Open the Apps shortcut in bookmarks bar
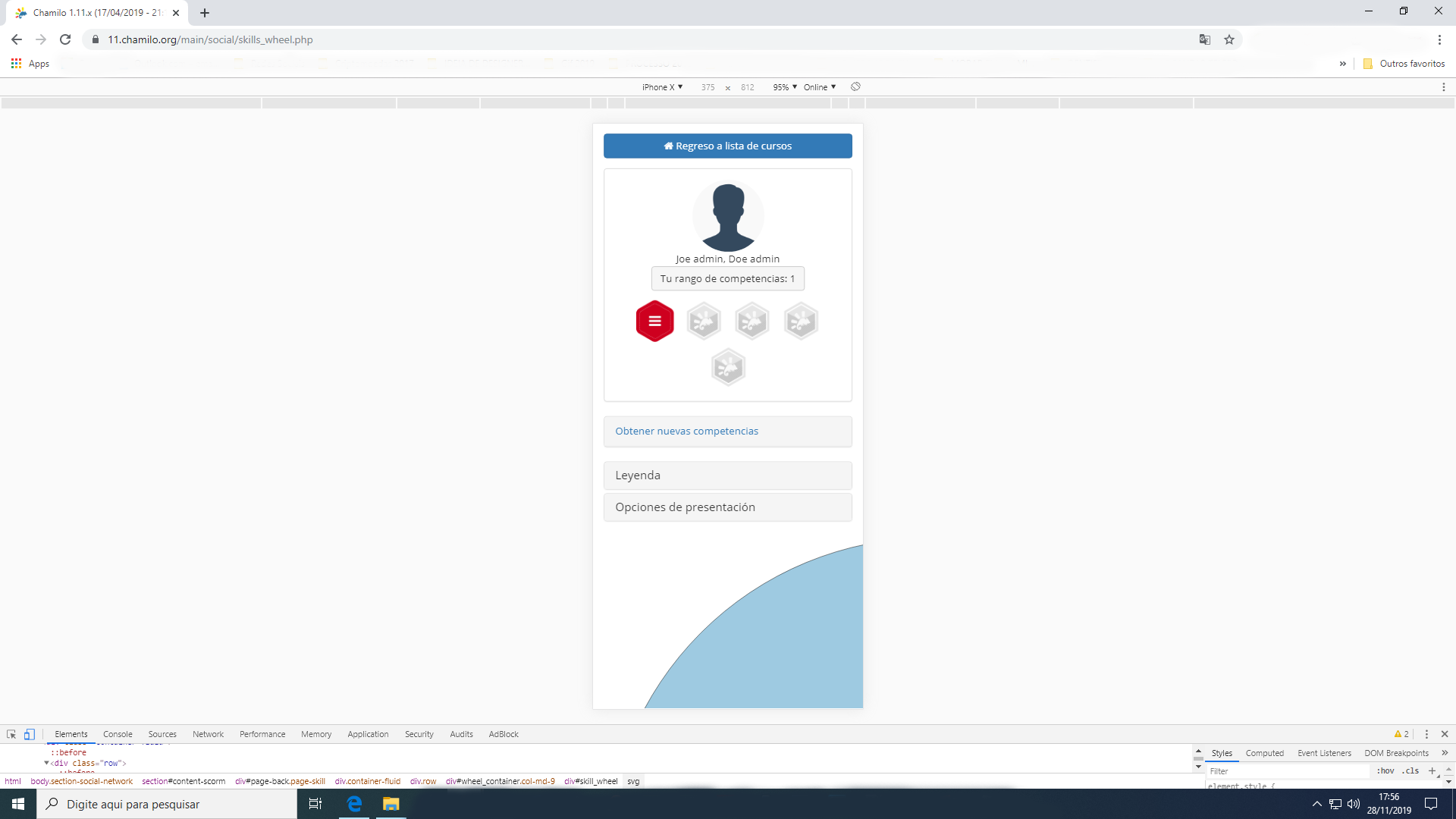1456x819 pixels. tap(30, 64)
